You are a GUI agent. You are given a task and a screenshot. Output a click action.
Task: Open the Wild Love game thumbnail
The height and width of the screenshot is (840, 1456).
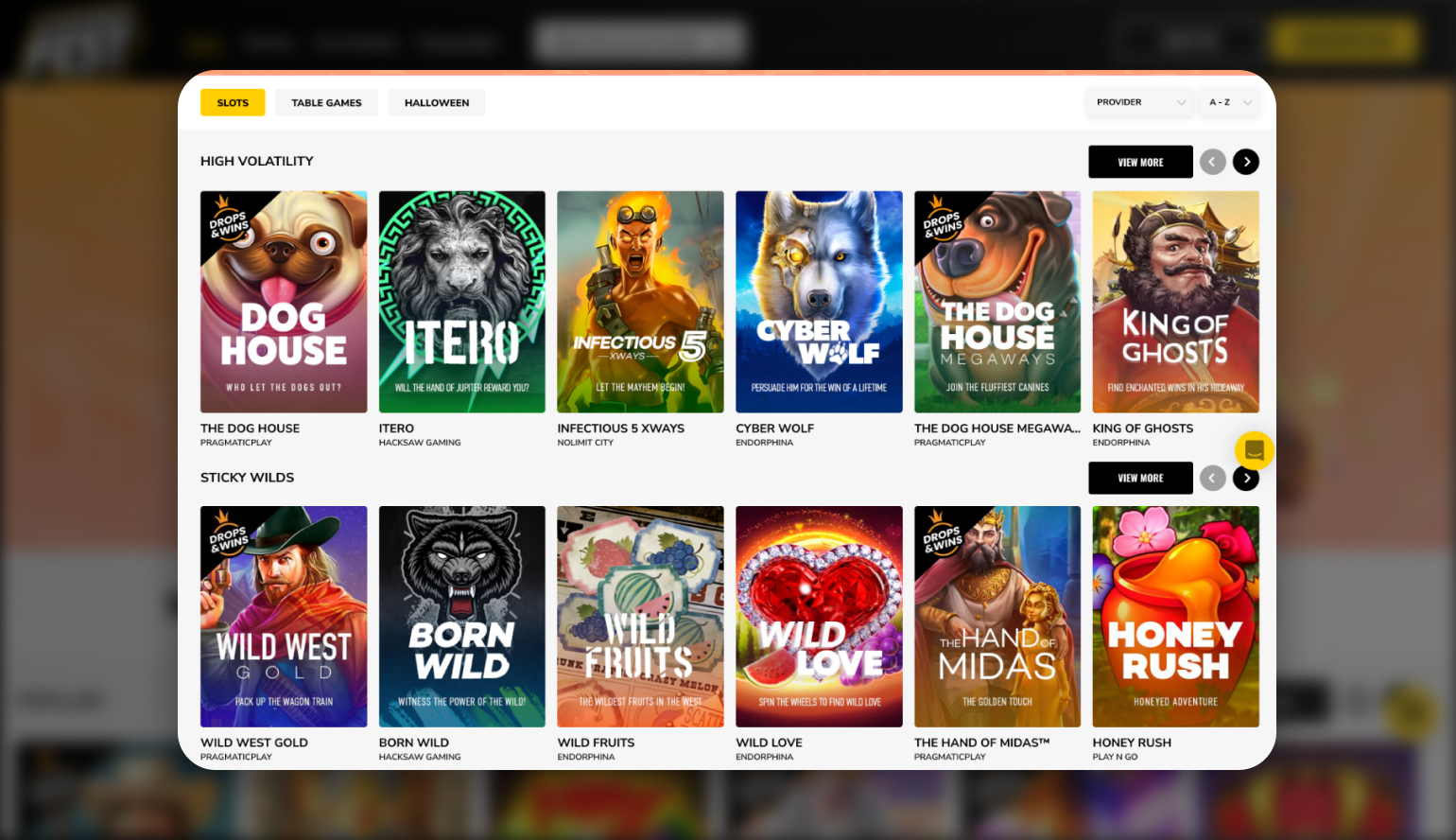click(x=819, y=617)
